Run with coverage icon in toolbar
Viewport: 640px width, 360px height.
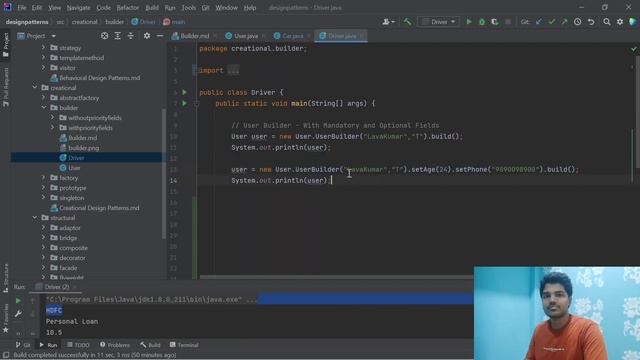pos(495,22)
